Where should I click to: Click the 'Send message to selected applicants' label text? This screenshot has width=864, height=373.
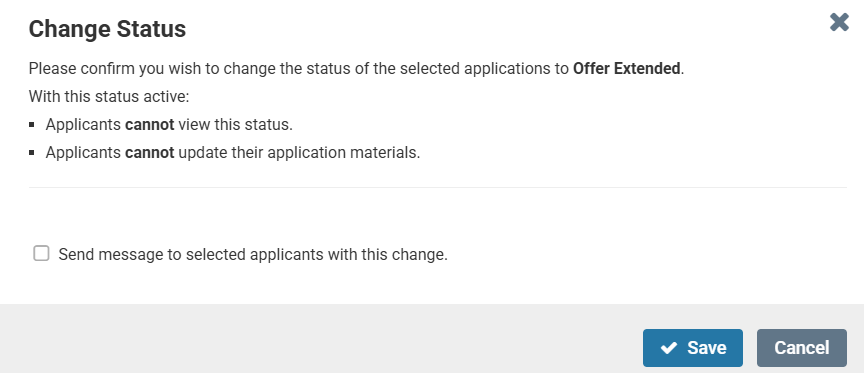[253, 255]
